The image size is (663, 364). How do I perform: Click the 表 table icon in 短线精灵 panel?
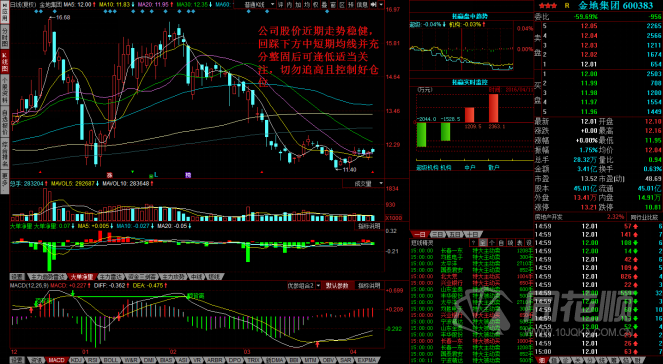(520, 243)
